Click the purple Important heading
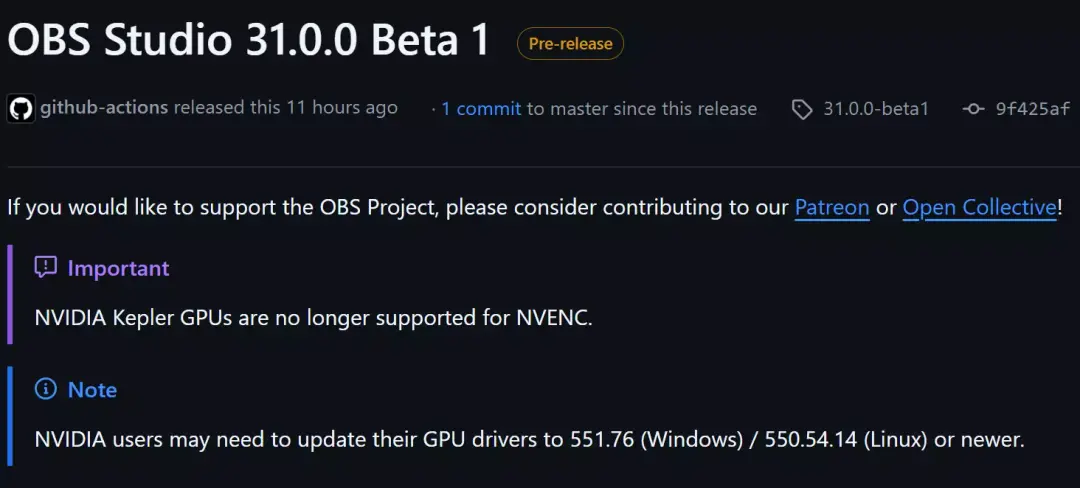The width and height of the screenshot is (1080, 488). point(118,268)
